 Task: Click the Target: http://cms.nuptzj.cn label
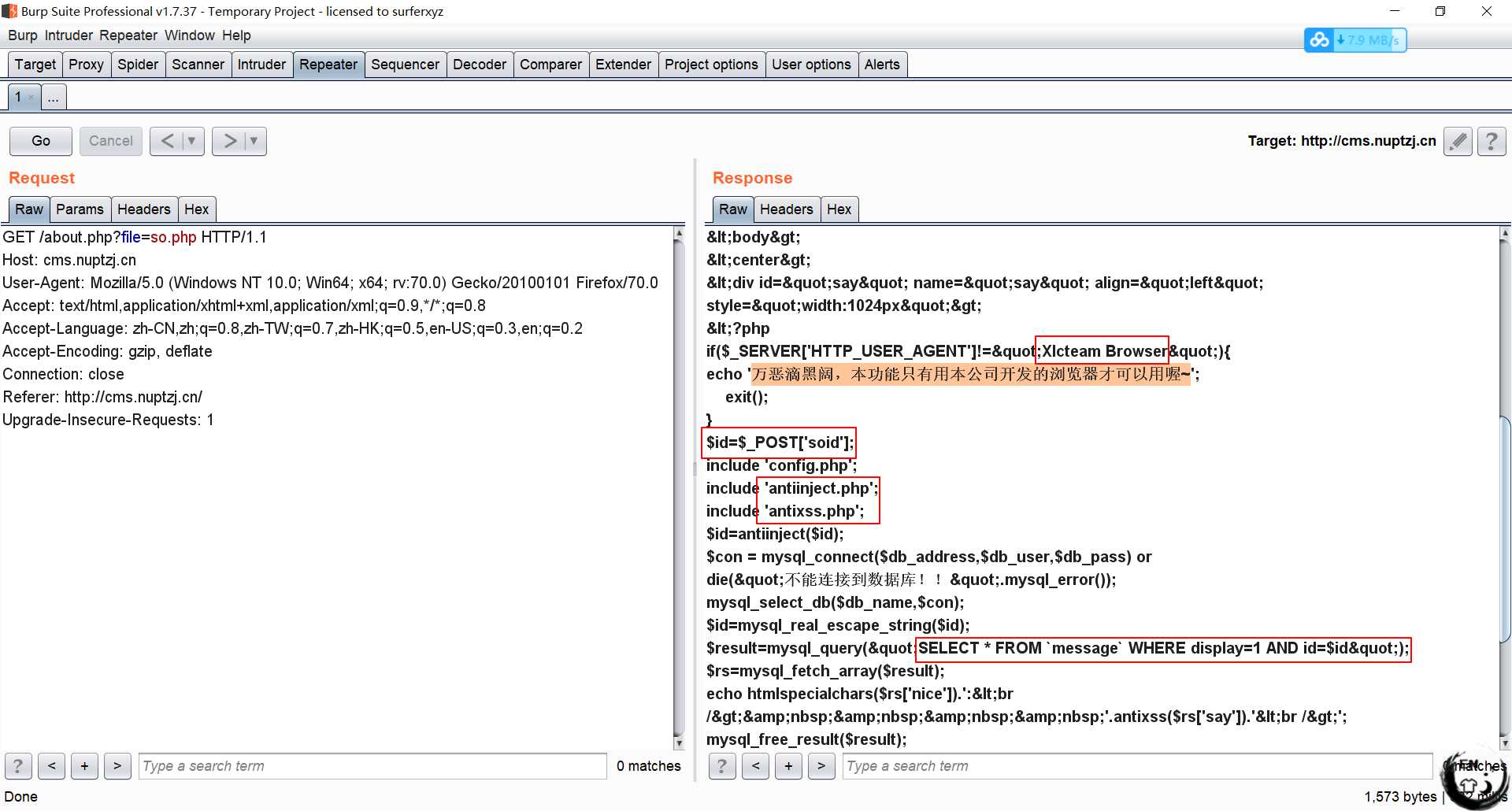click(x=1342, y=141)
